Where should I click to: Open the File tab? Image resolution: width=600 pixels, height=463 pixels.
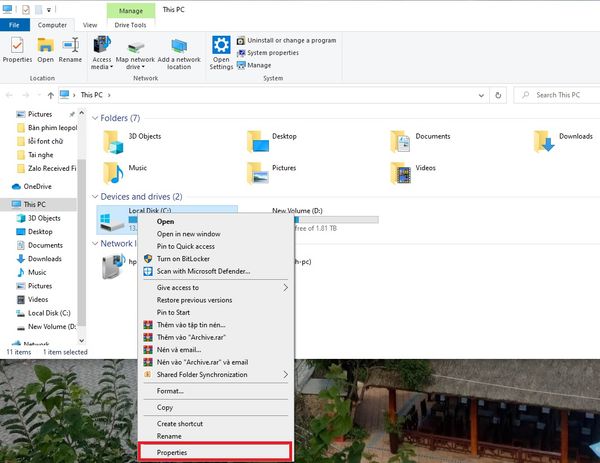[x=15, y=25]
